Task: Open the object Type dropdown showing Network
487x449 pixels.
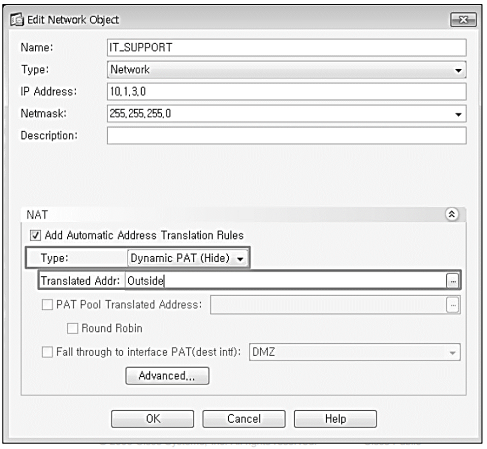Action: 287,70
